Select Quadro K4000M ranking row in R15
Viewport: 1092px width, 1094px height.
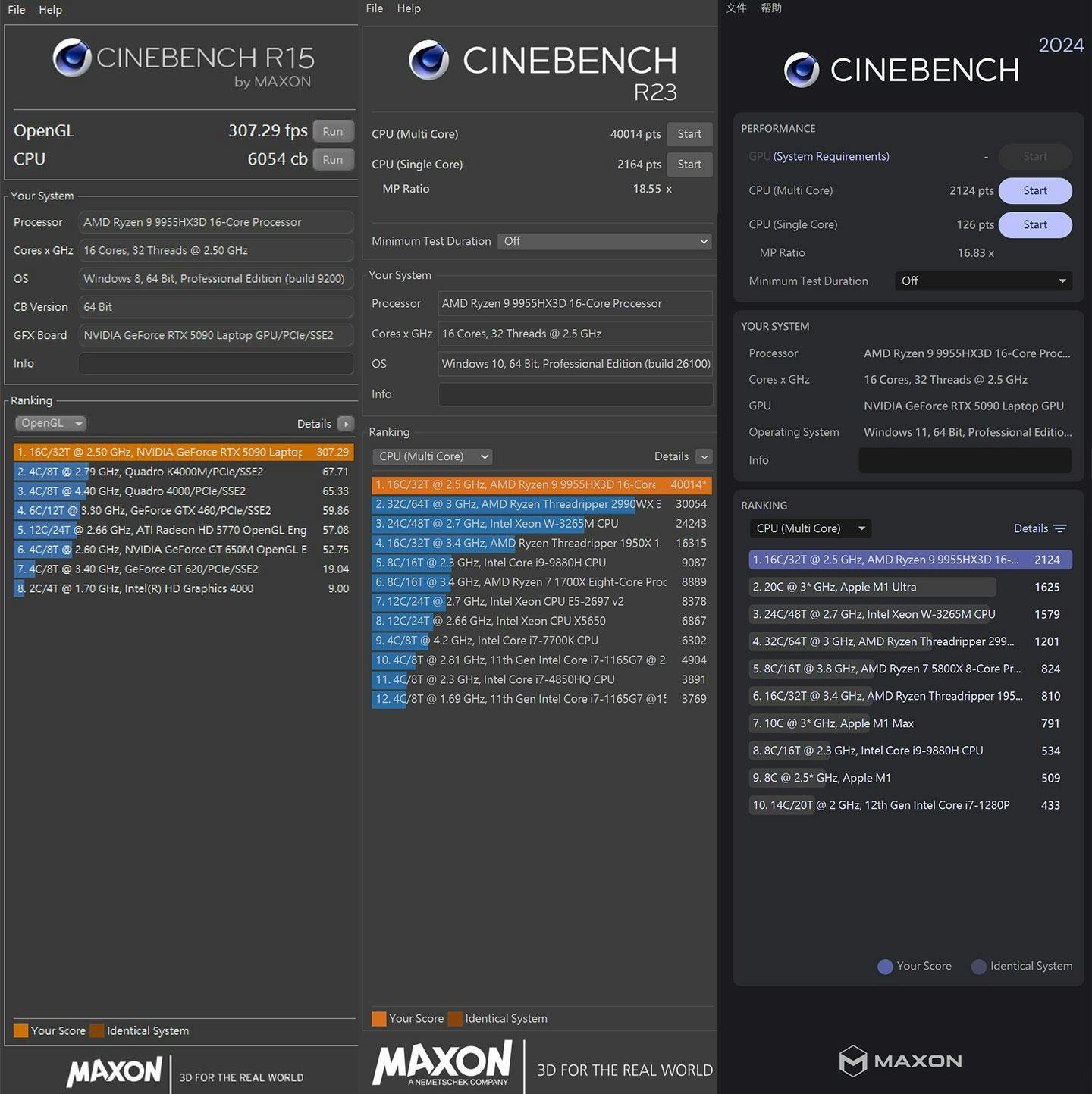[184, 472]
